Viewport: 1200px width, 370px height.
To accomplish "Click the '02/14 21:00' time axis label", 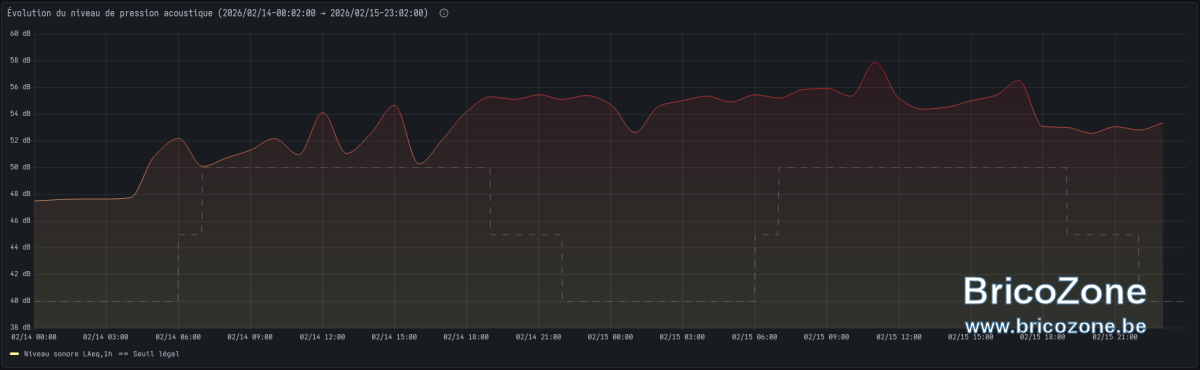I will [538, 337].
